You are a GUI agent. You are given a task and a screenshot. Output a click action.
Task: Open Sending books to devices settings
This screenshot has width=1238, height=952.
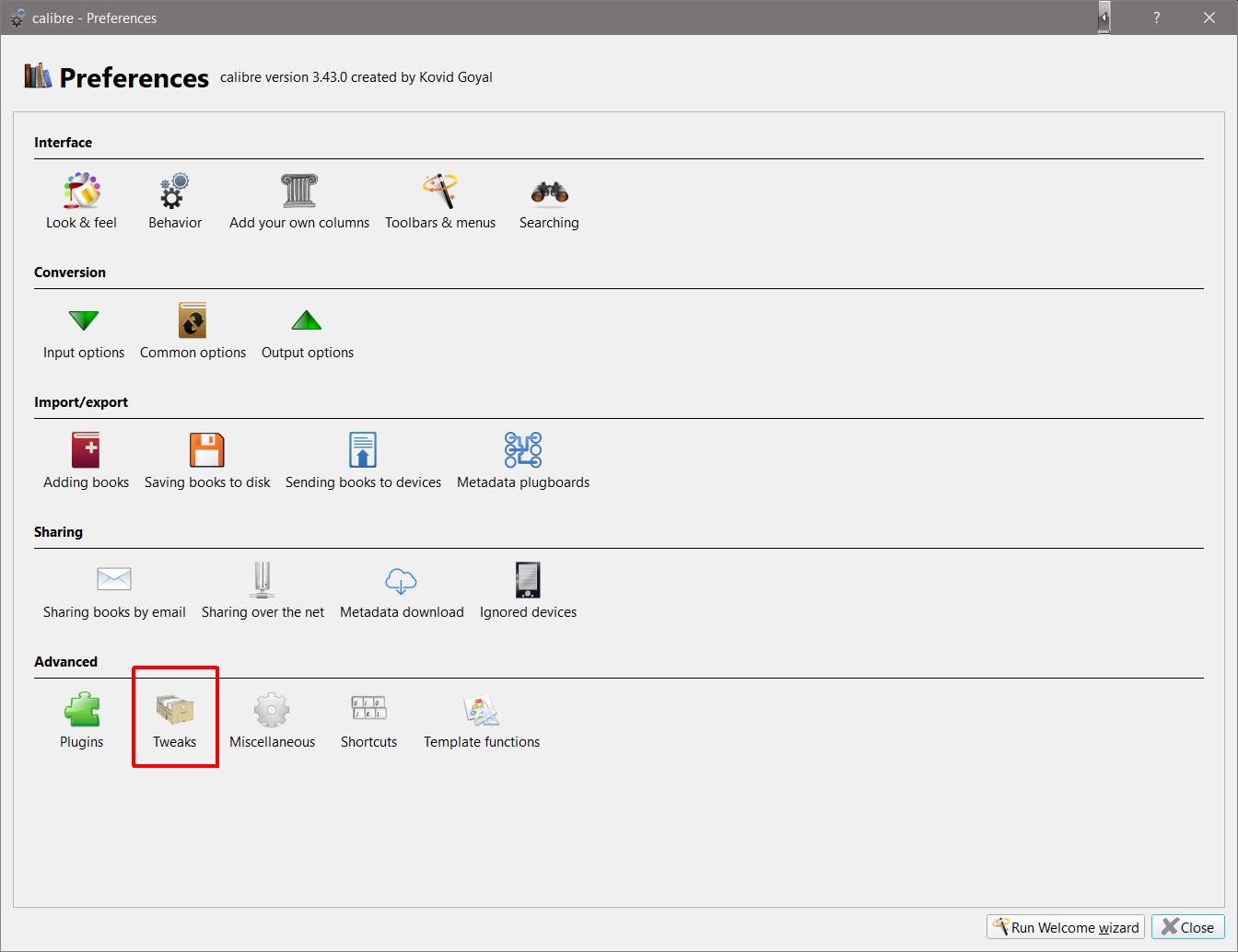click(x=363, y=460)
